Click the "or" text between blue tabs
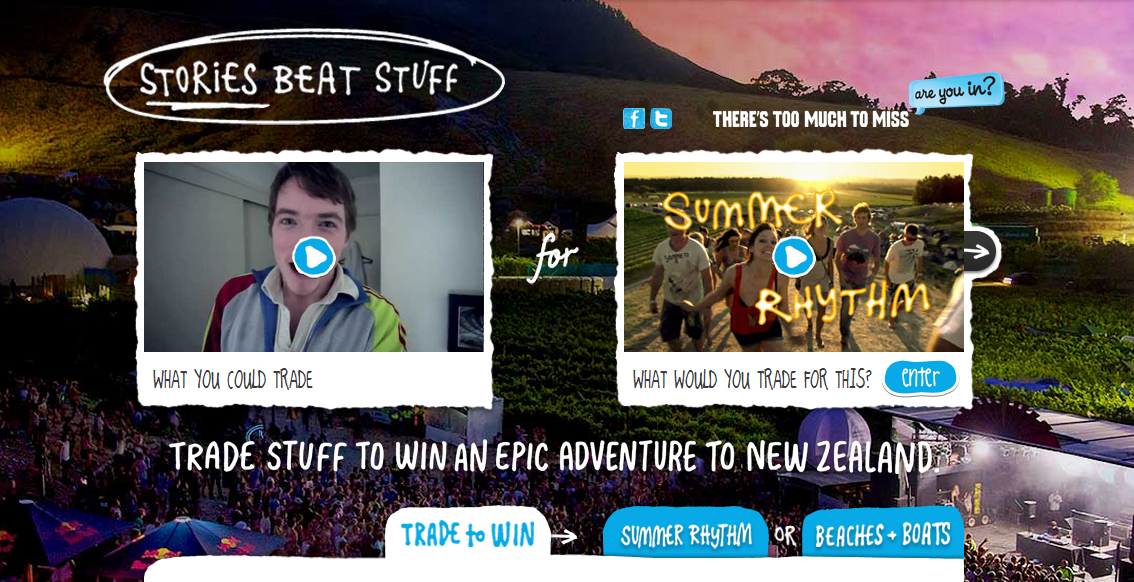This screenshot has width=1134, height=582. 785,536
